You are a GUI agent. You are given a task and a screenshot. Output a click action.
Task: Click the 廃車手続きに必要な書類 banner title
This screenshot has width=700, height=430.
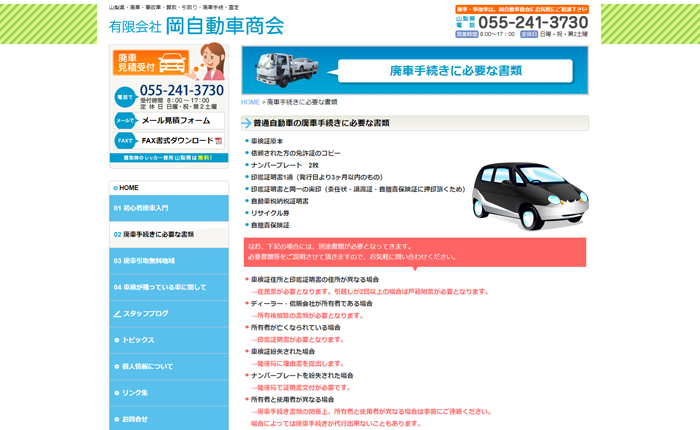(x=455, y=71)
